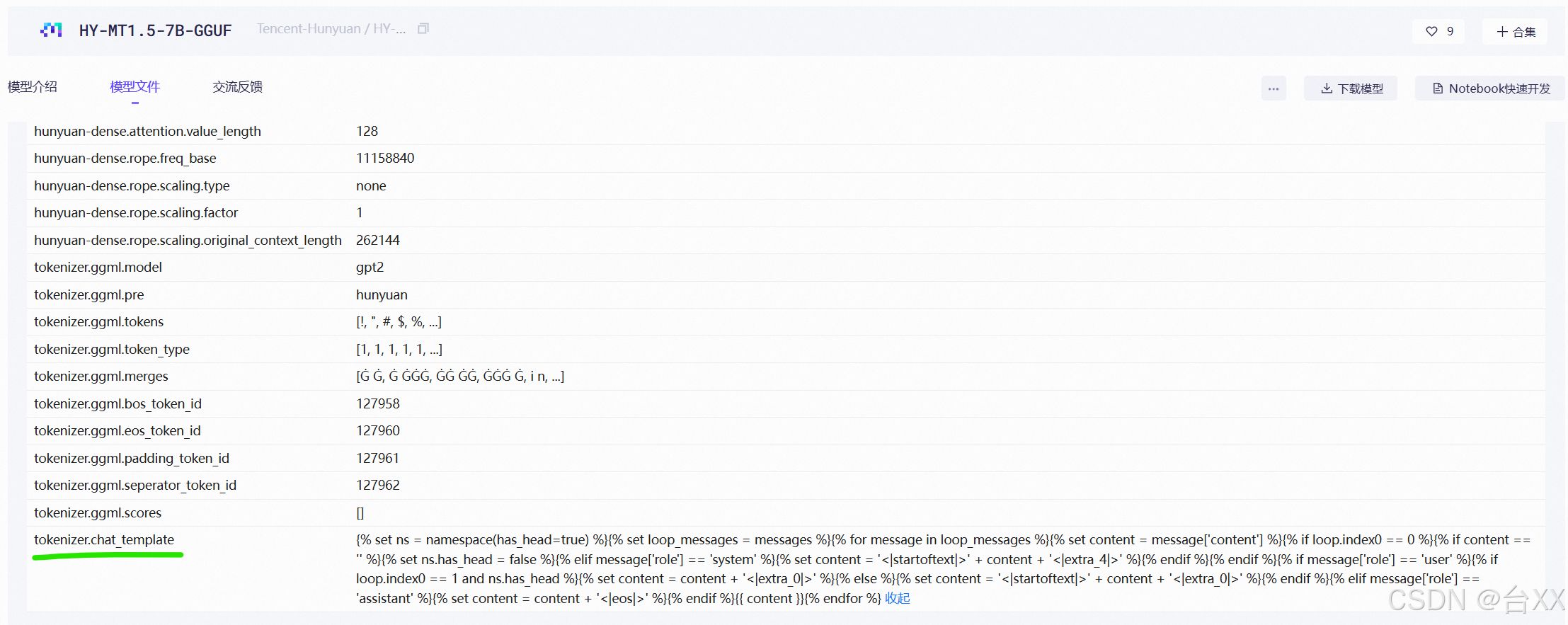The height and width of the screenshot is (625, 1568).
Task: Select rope.scaling.original_context_length key
Action: pos(188,240)
